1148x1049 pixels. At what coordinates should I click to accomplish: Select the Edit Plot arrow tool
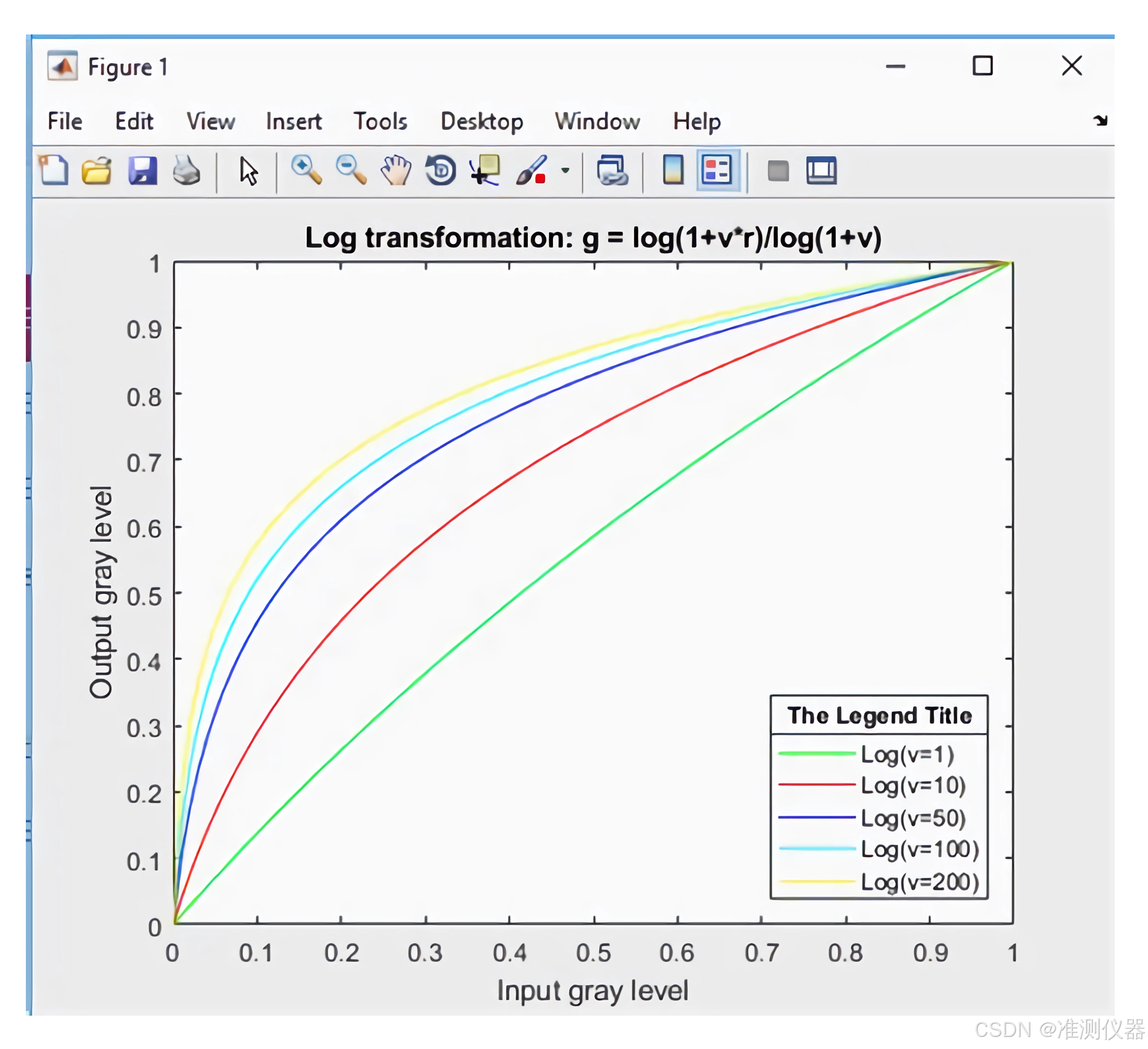coord(248,171)
